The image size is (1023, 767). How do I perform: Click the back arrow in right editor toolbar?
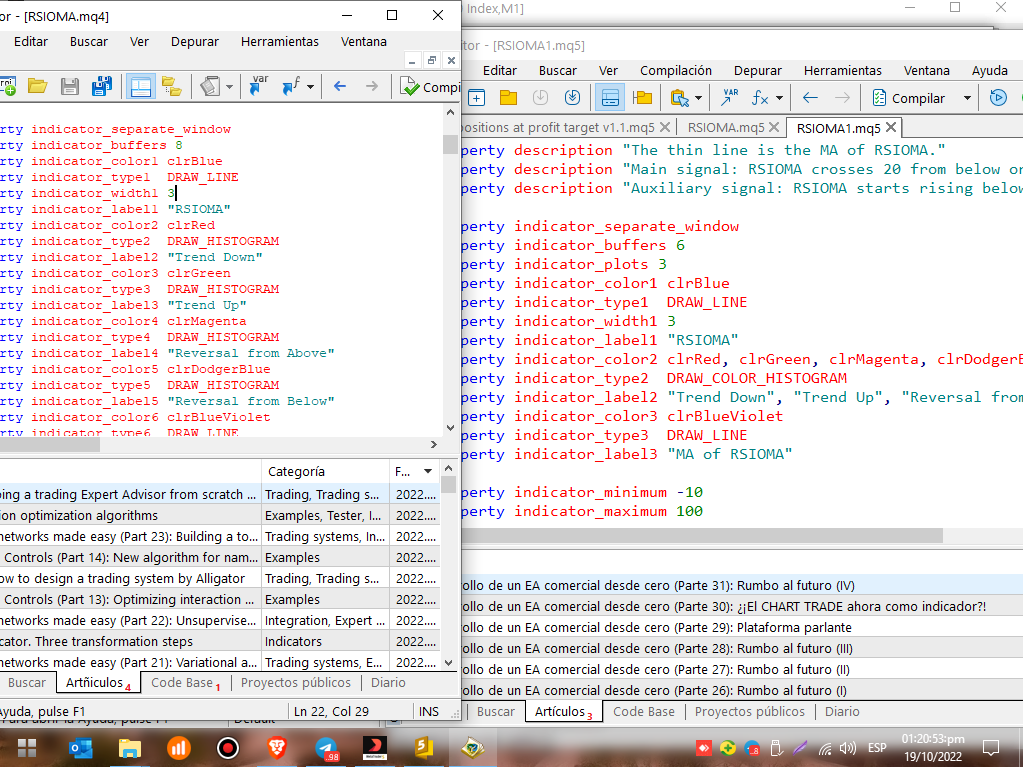(x=810, y=98)
